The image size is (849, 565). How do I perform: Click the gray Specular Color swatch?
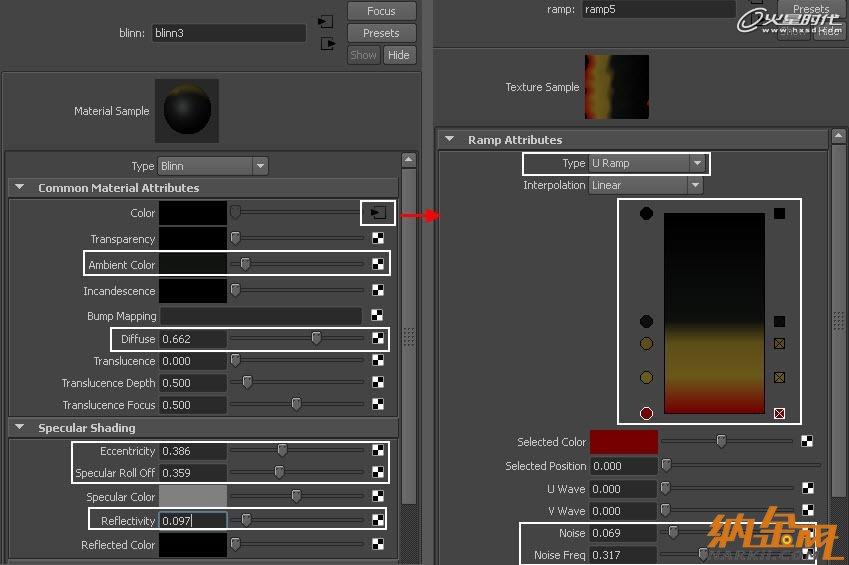(x=193, y=496)
